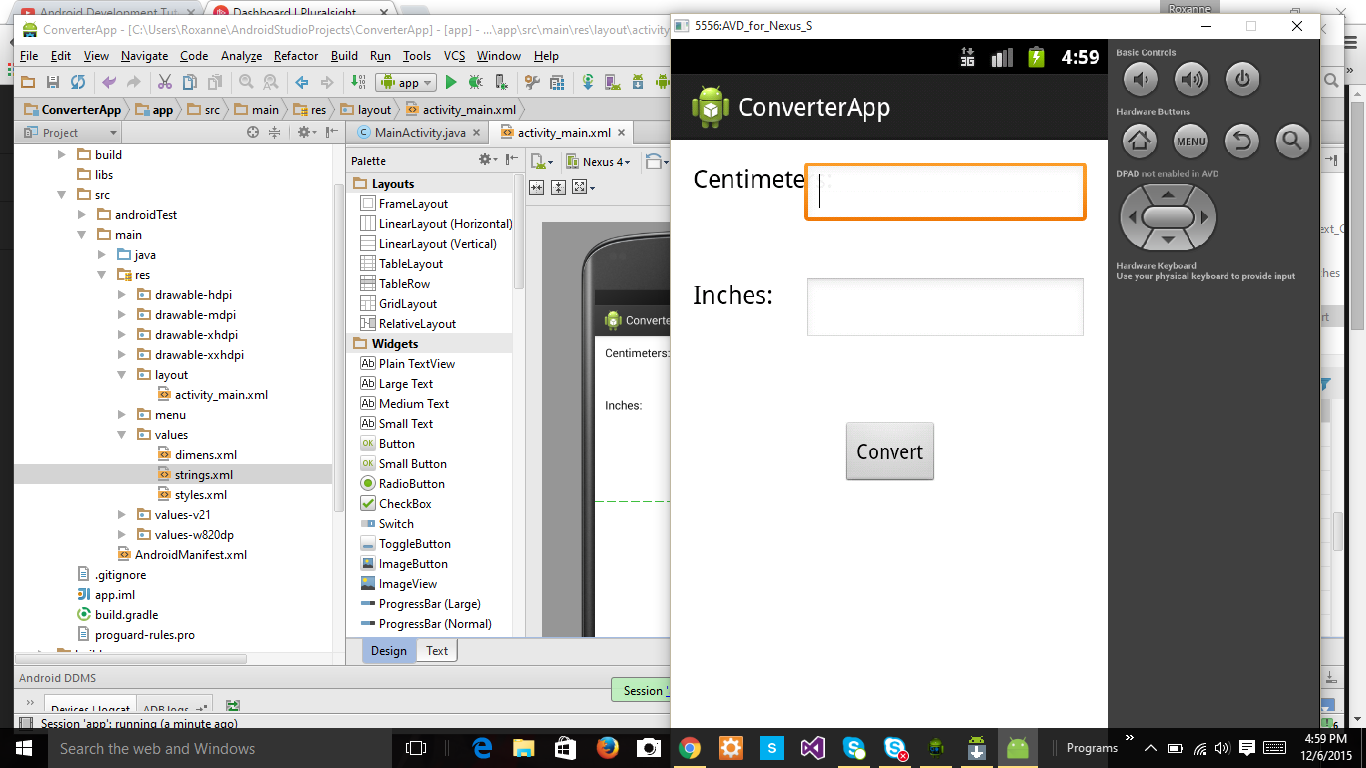Click the purple Undo arrow icon
This screenshot has height=768, width=1366.
pos(109,82)
